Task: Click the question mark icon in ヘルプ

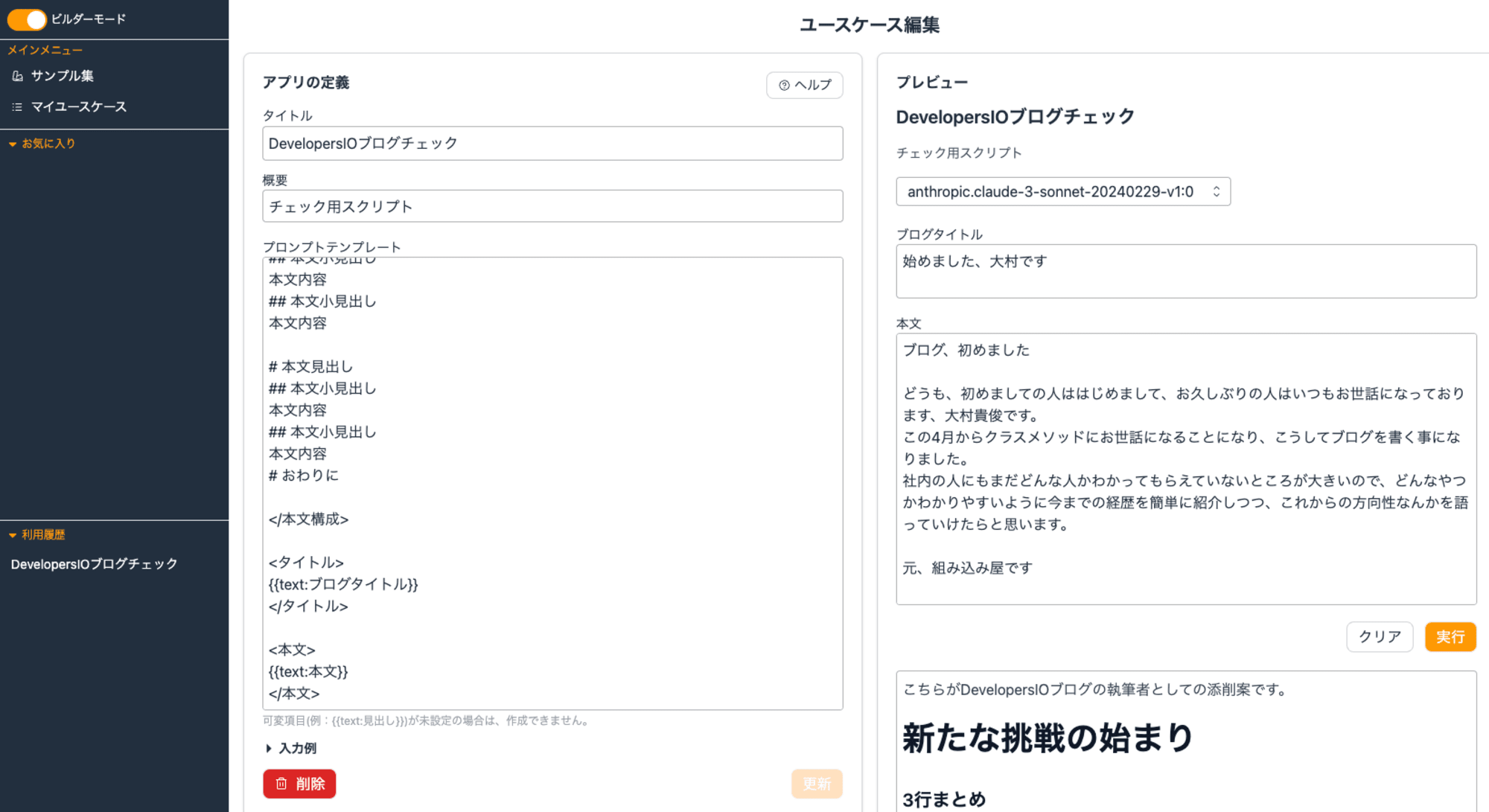Action: pyautogui.click(x=784, y=86)
